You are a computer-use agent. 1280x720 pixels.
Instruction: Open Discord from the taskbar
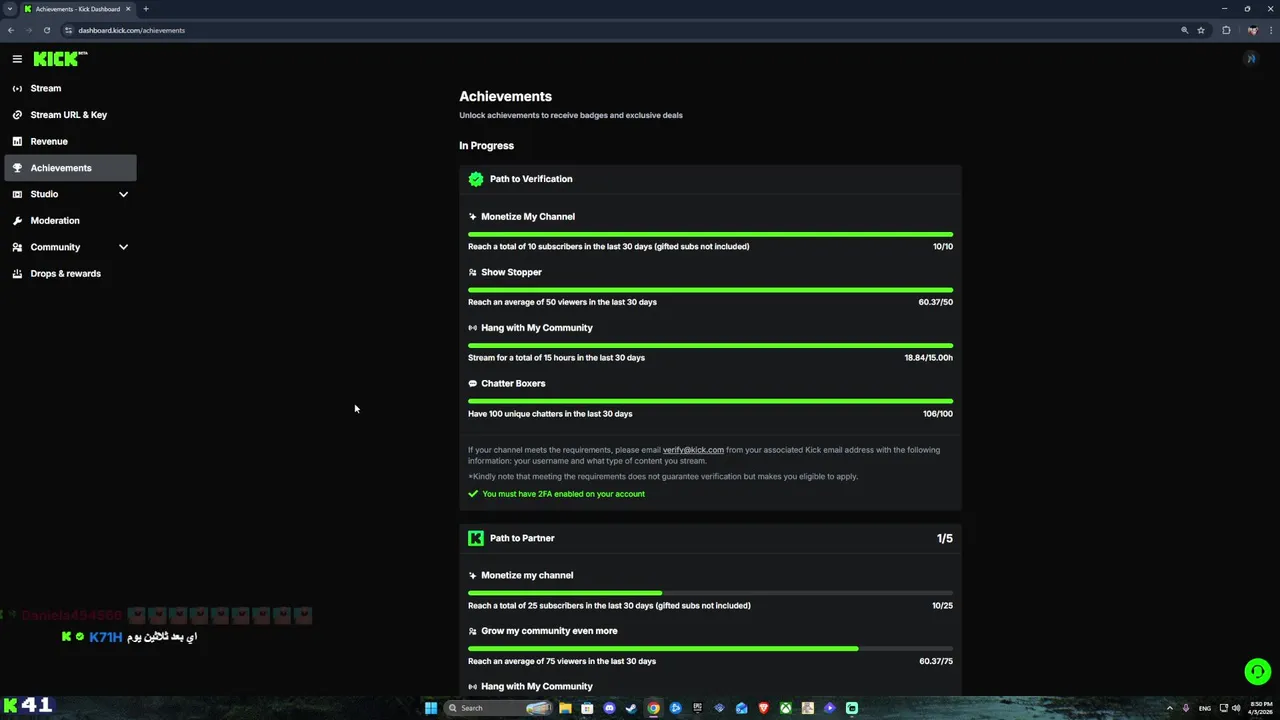click(x=609, y=708)
